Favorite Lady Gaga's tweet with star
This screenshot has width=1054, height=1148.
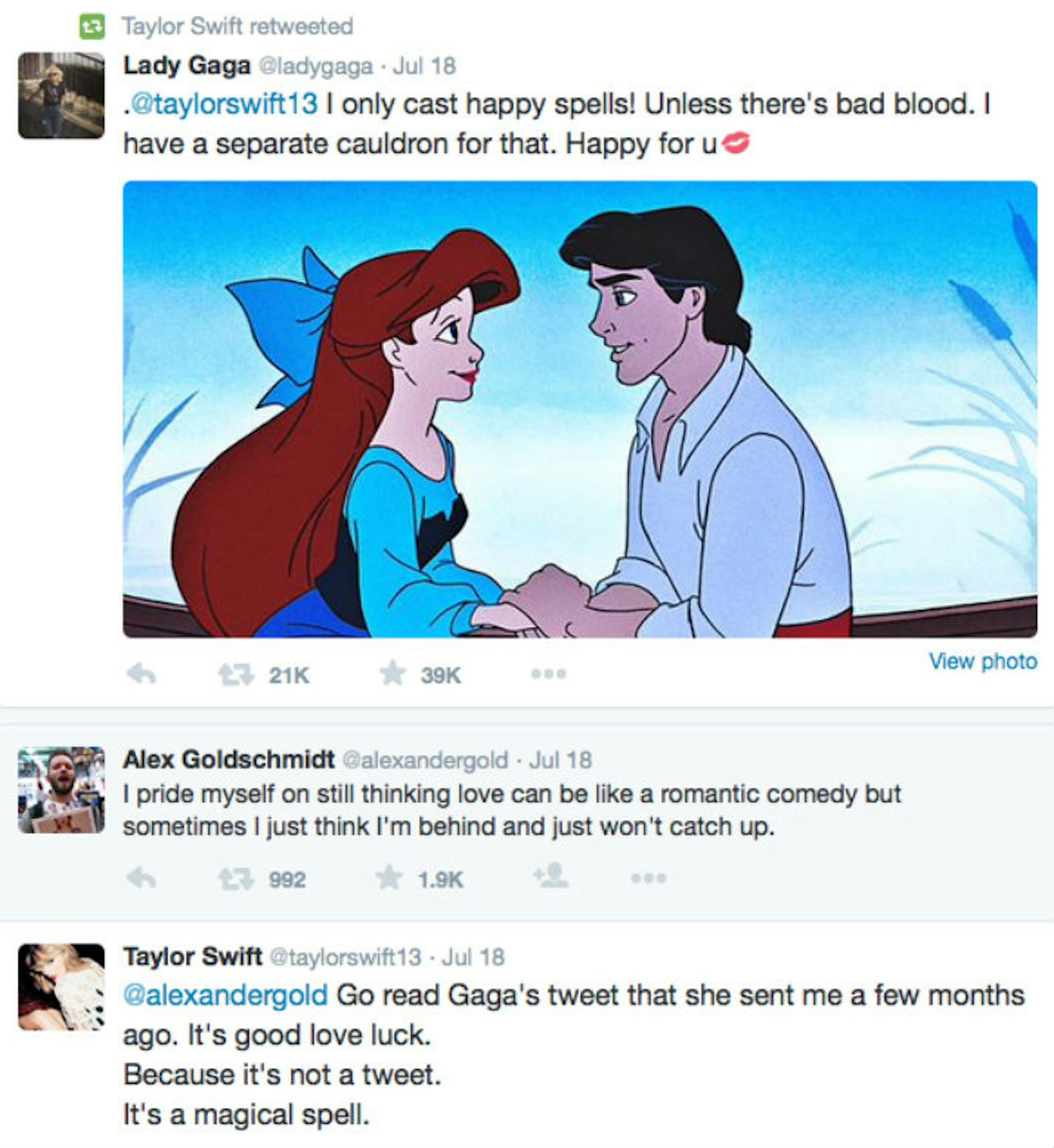(392, 674)
